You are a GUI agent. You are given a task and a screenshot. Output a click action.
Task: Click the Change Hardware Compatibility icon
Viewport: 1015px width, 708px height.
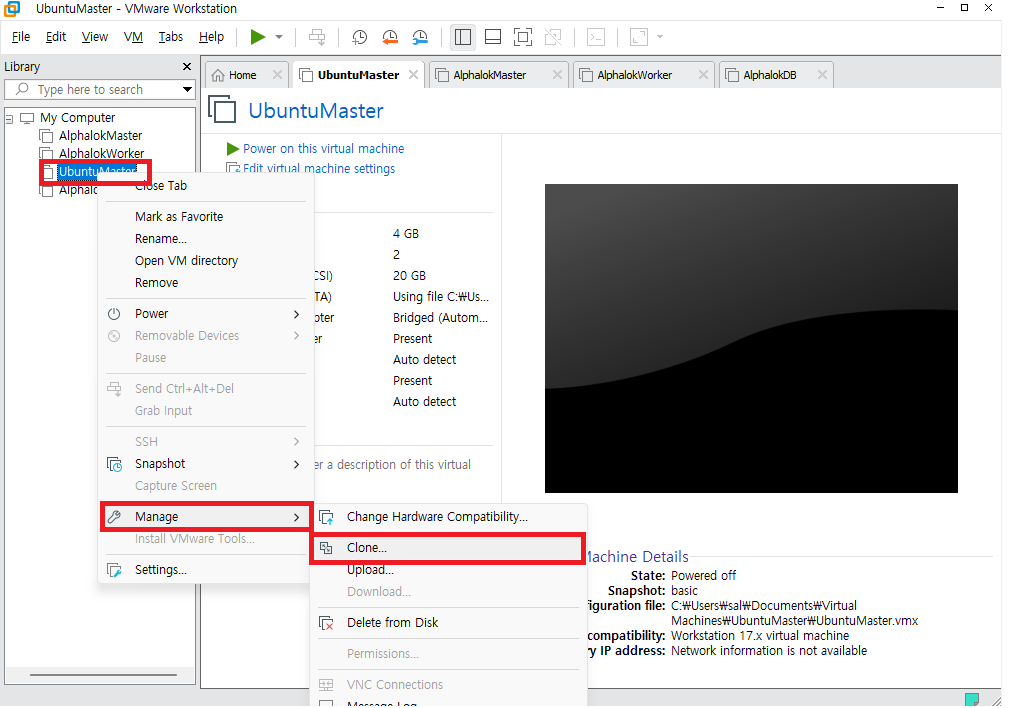pyautogui.click(x=327, y=517)
